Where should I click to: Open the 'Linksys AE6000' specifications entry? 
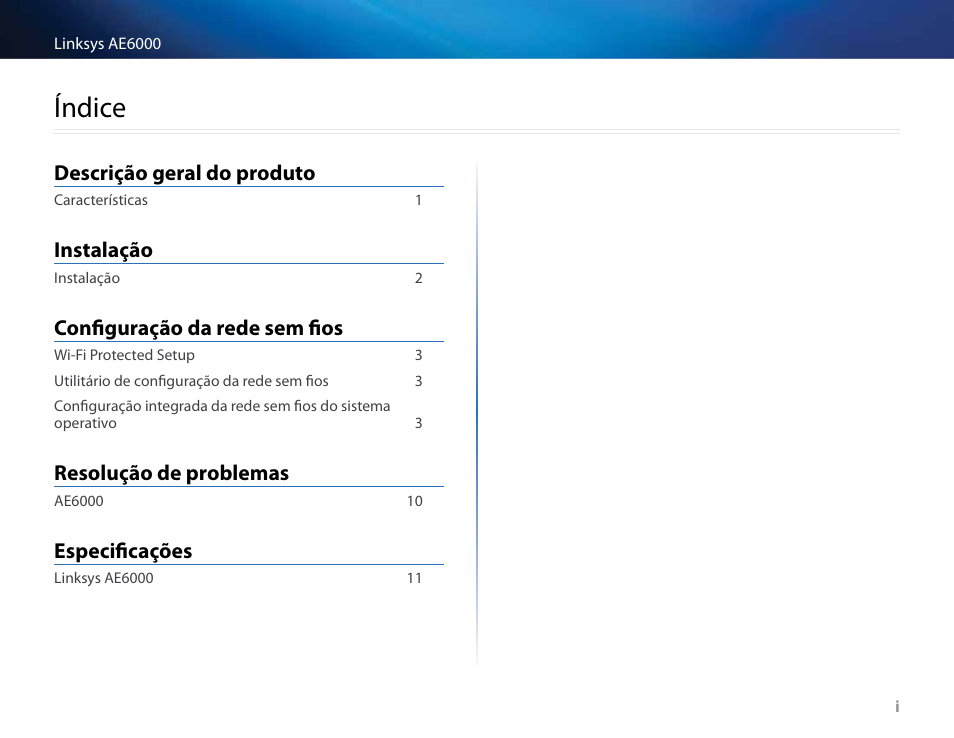103,578
